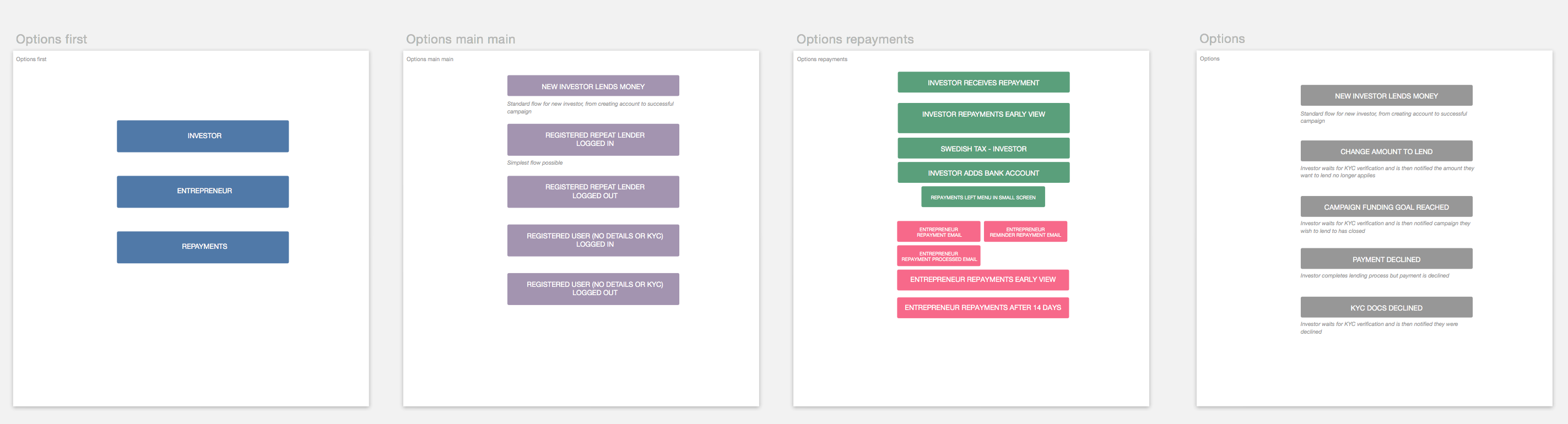
Task: Select REGISTERED REPEAT LENDER LOGGED IN
Action: 593,139
